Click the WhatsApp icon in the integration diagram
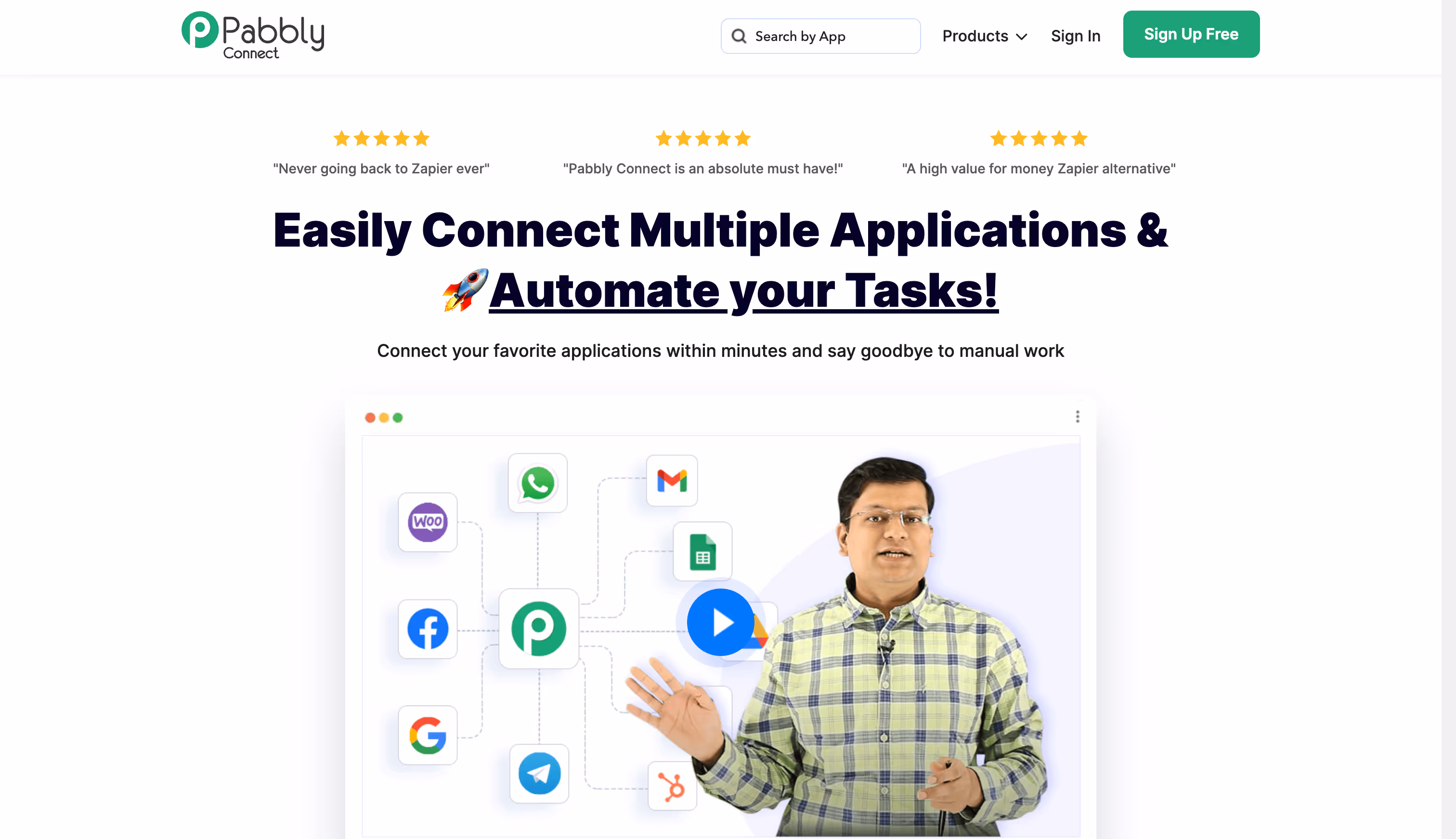The height and width of the screenshot is (839, 1456). (x=537, y=484)
